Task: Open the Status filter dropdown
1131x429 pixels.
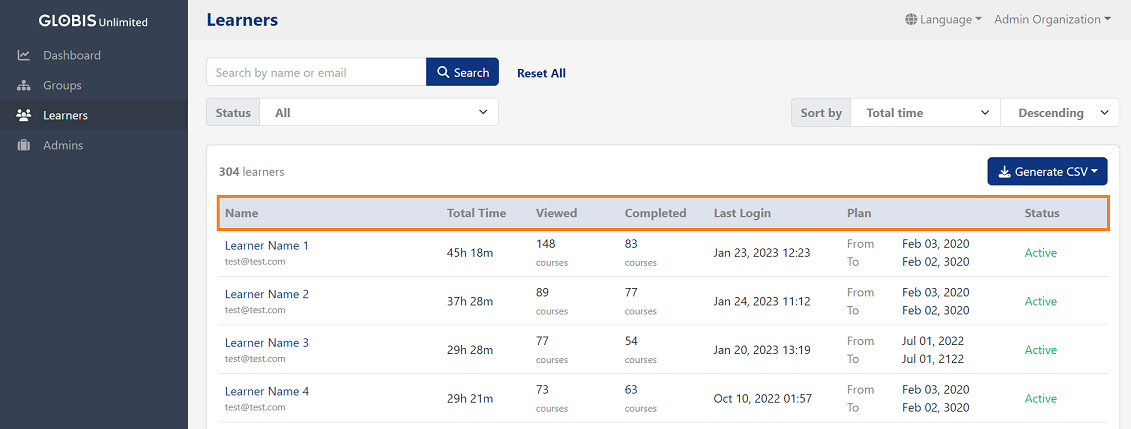Action: coord(379,112)
